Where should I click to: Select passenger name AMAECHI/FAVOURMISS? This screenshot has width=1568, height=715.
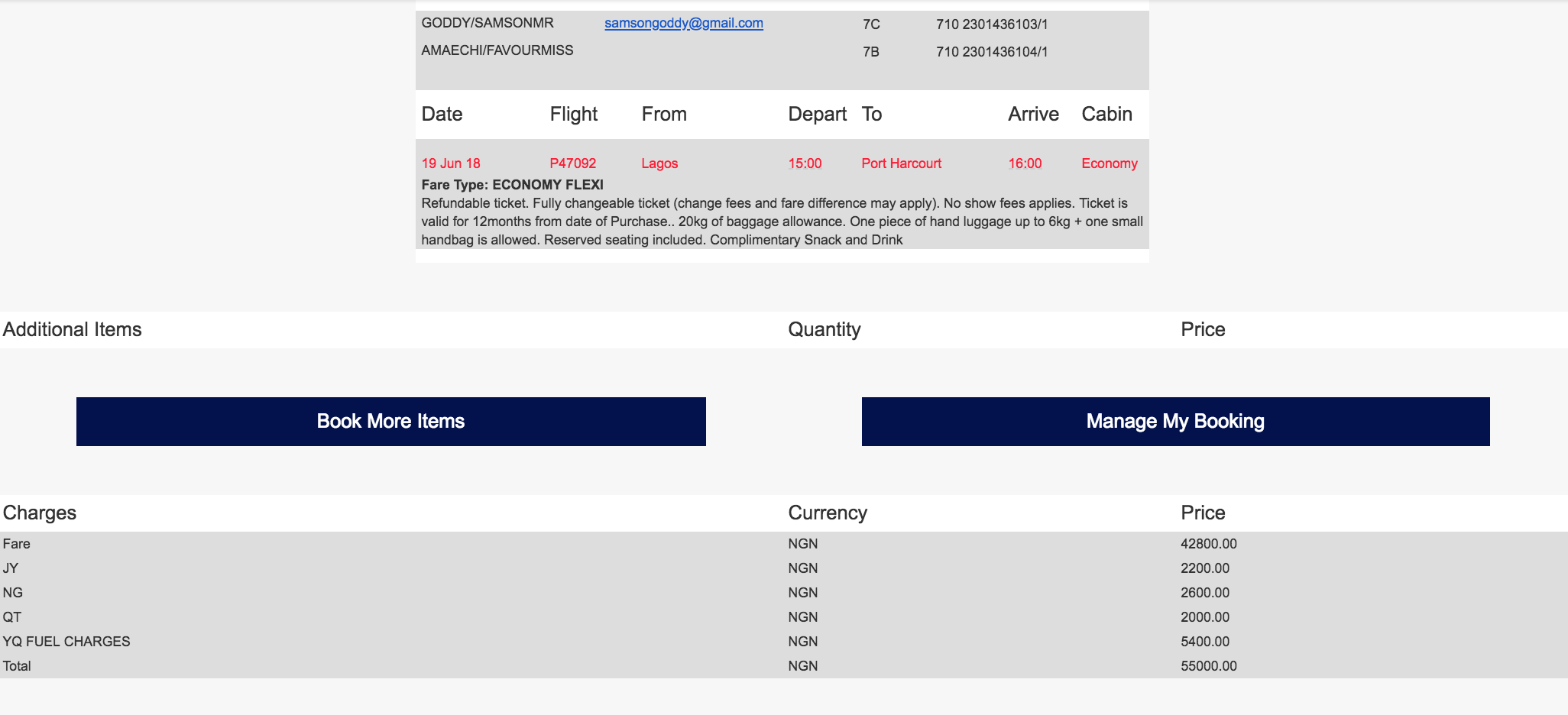(497, 50)
